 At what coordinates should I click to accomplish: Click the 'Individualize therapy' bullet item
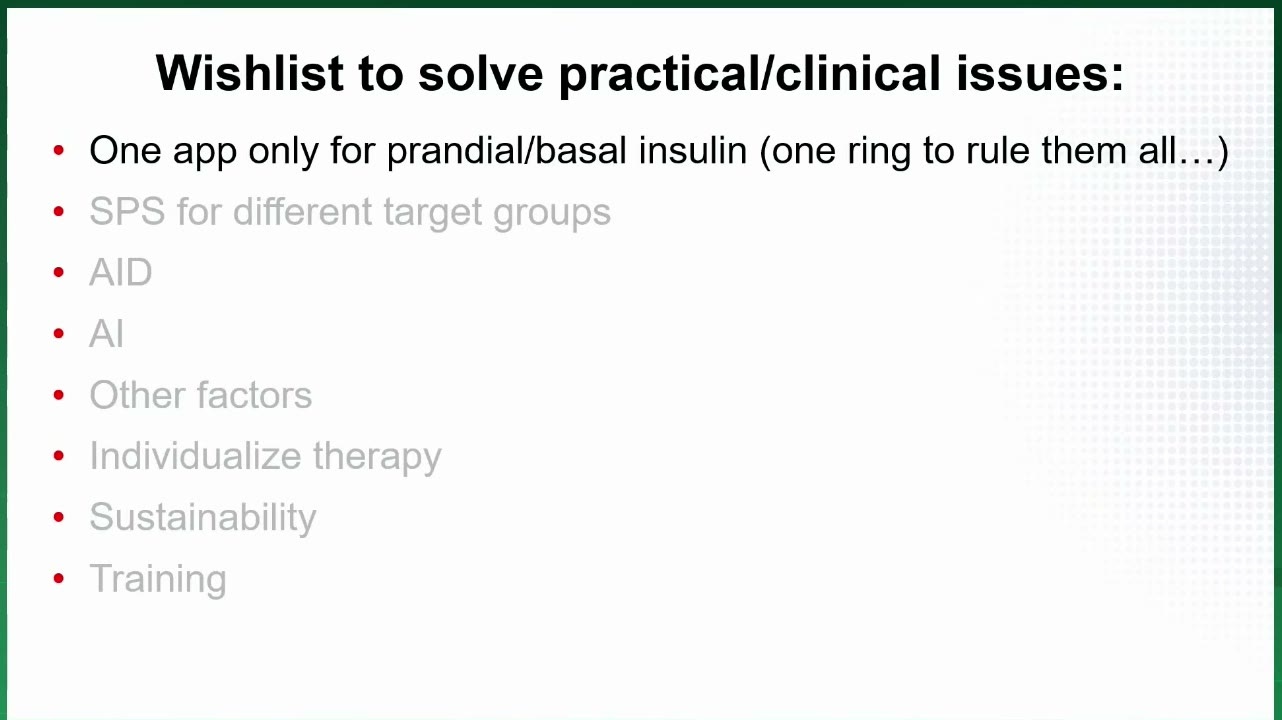click(265, 456)
